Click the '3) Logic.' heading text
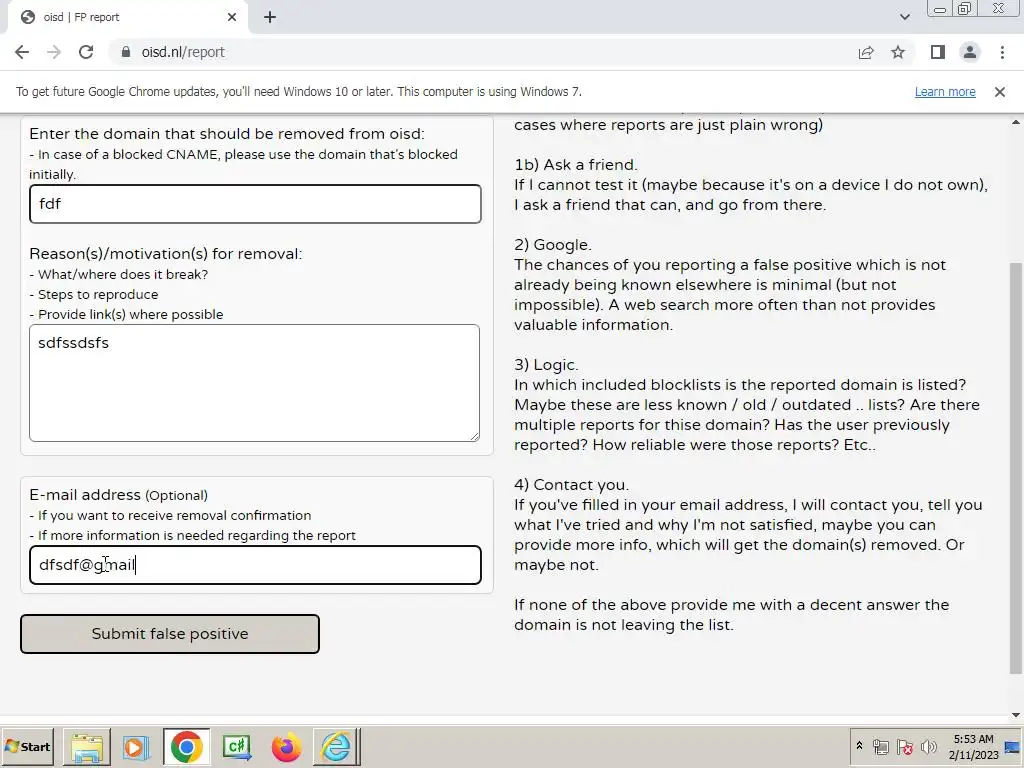The height and width of the screenshot is (768, 1024). (x=546, y=365)
